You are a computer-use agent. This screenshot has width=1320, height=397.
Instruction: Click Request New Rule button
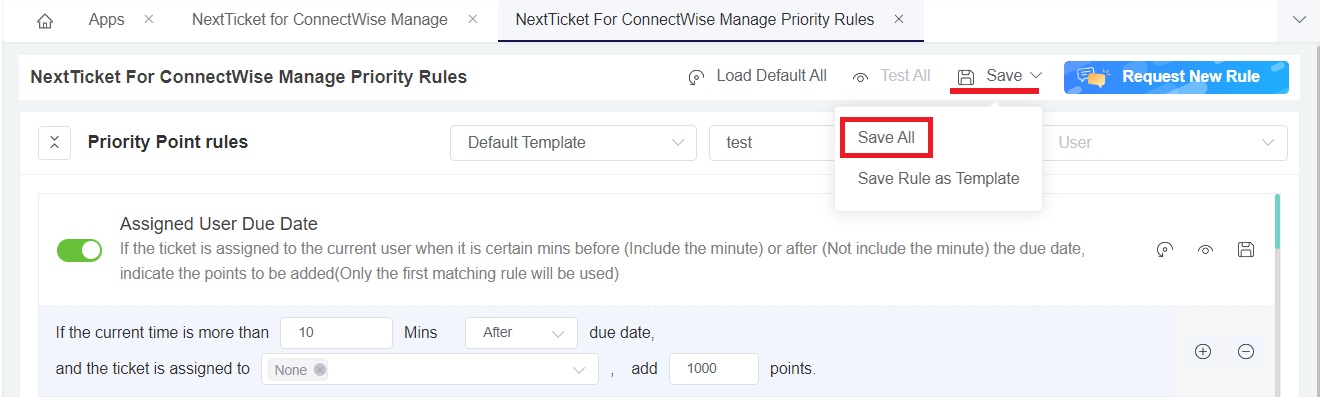coord(1176,76)
